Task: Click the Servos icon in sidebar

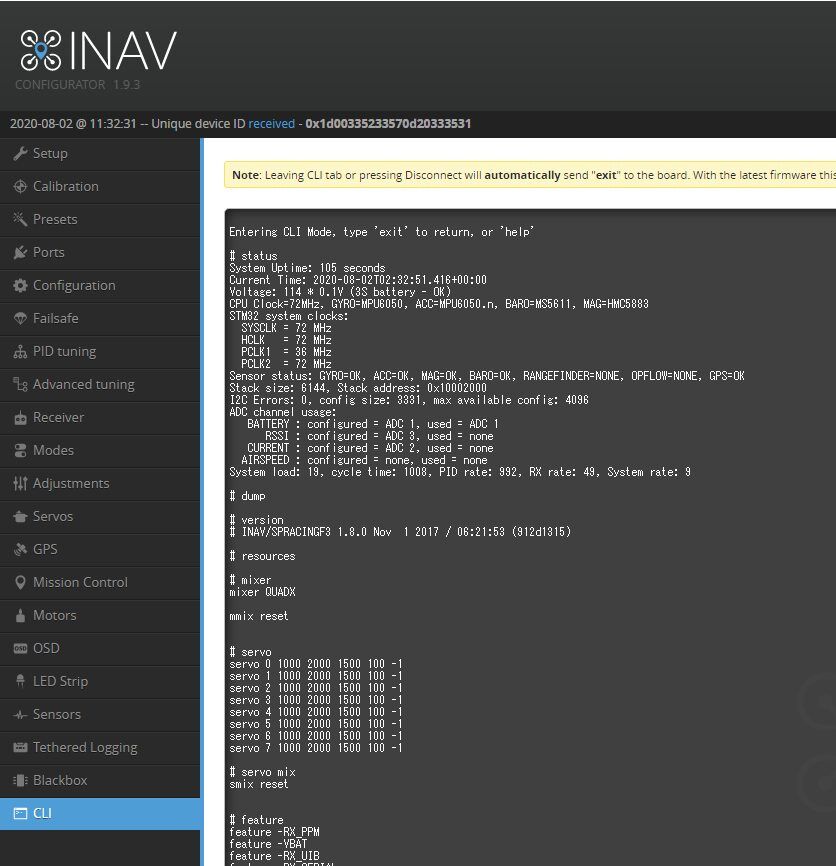Action: [20, 516]
